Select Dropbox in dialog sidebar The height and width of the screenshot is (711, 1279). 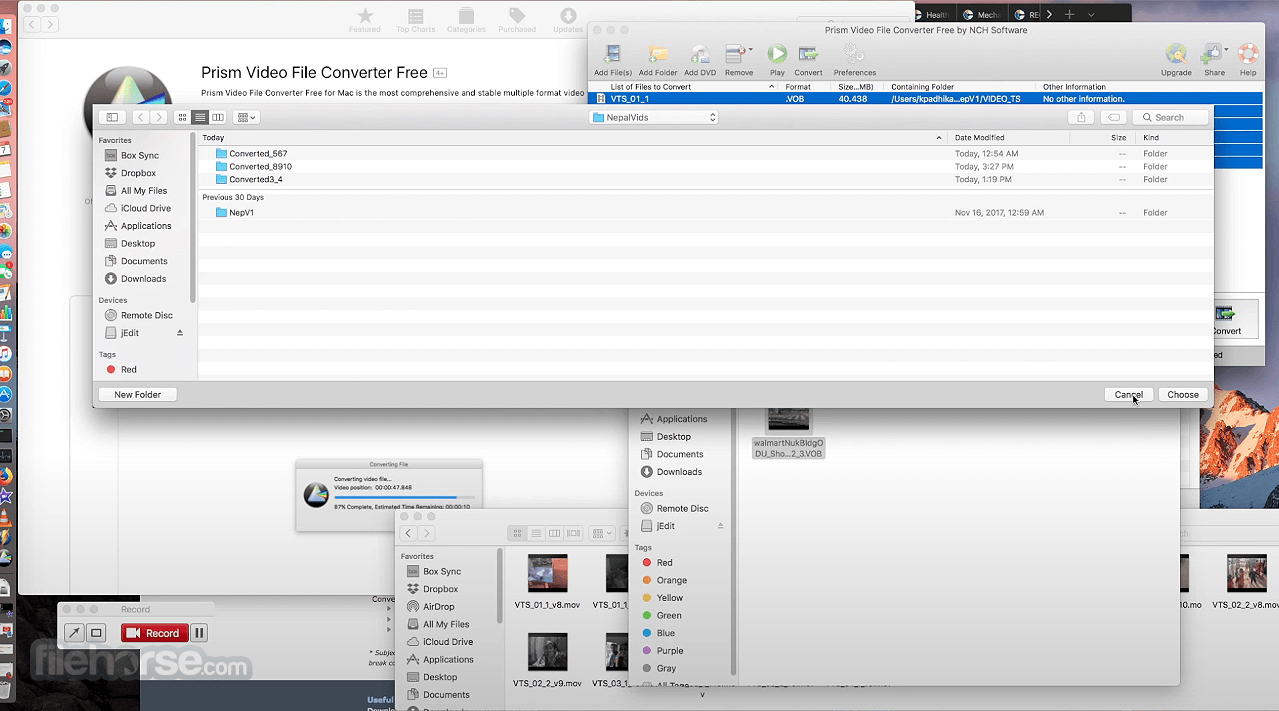coord(138,173)
